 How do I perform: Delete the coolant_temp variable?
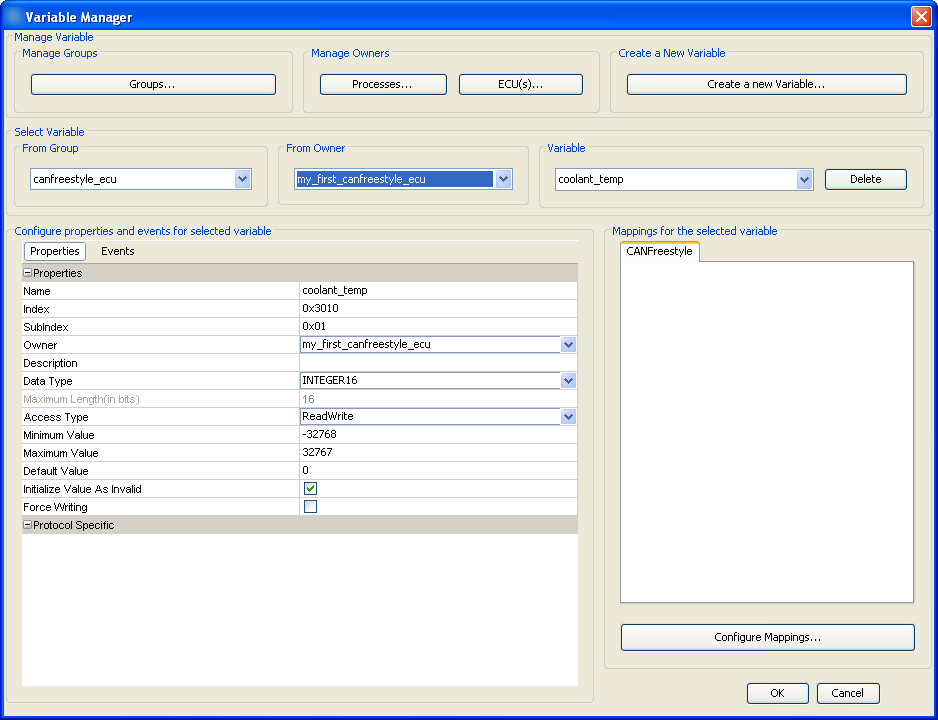click(865, 179)
